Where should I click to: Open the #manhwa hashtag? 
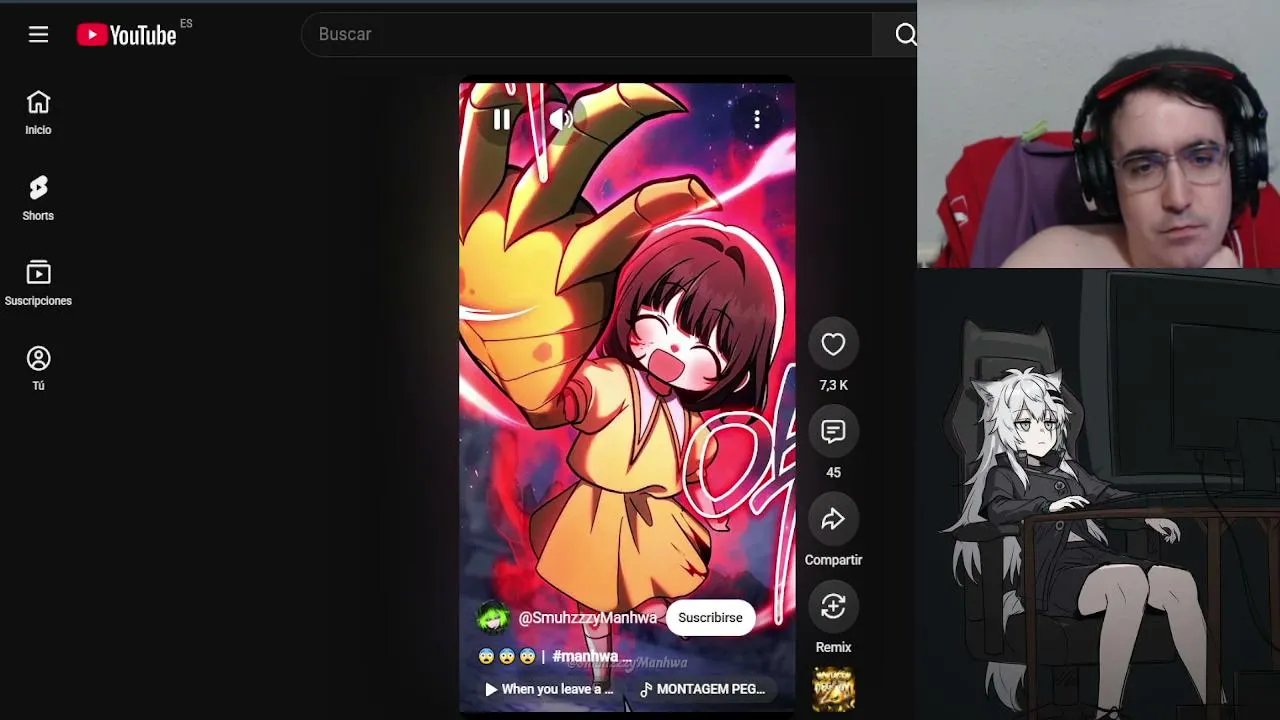click(586, 657)
